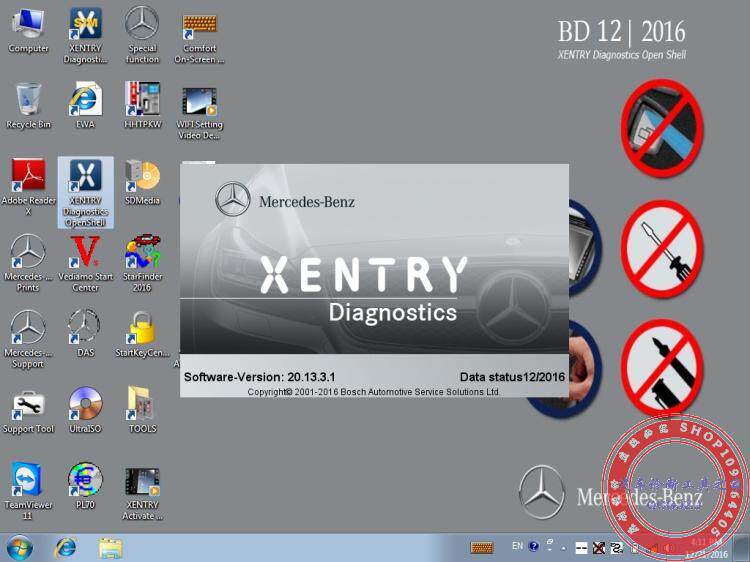Image resolution: width=750 pixels, height=562 pixels.
Task: Open the Support Tool shortcut
Action: pos(28,412)
